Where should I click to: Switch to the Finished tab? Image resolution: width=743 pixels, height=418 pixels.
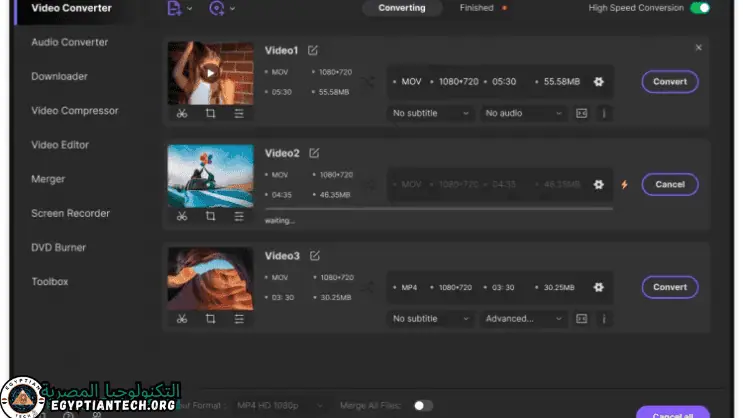tap(477, 8)
